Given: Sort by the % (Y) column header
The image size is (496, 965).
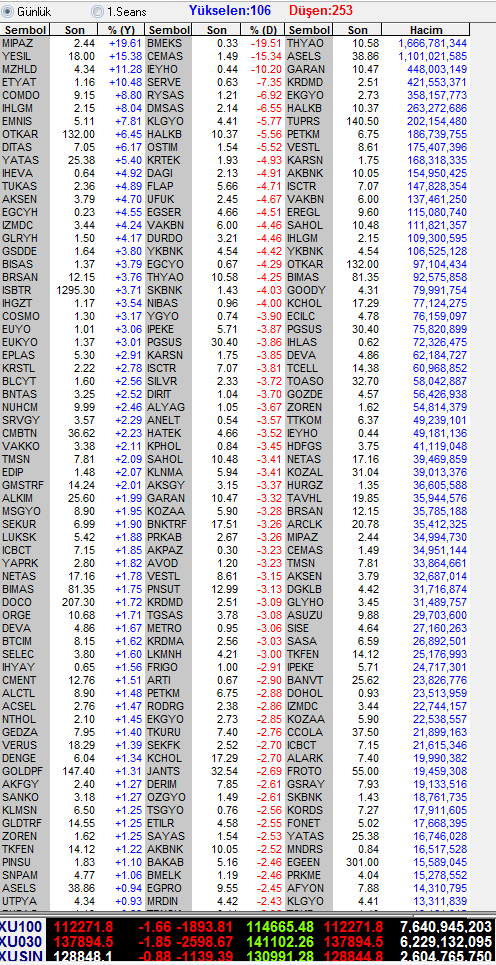Looking at the screenshot, I should point(121,30).
